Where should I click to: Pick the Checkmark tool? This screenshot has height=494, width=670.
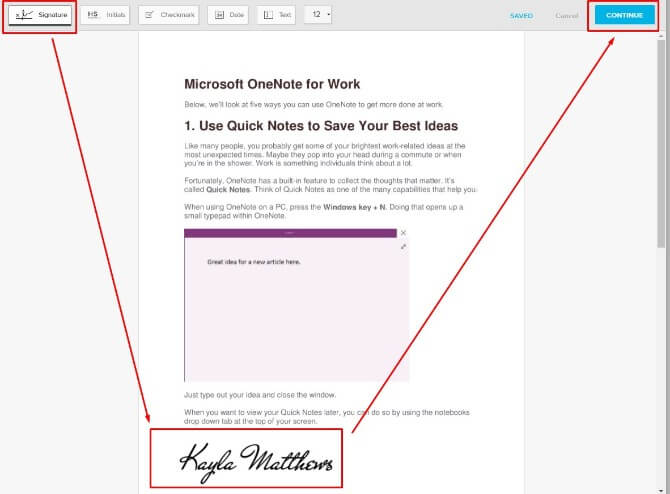pyautogui.click(x=169, y=15)
